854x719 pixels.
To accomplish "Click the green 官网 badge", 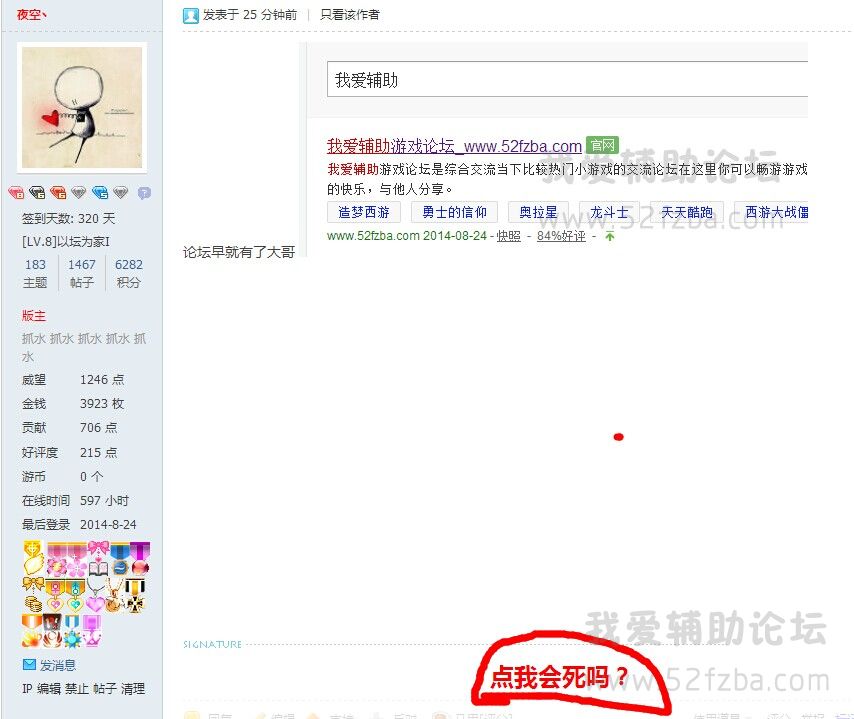I will click(x=602, y=145).
